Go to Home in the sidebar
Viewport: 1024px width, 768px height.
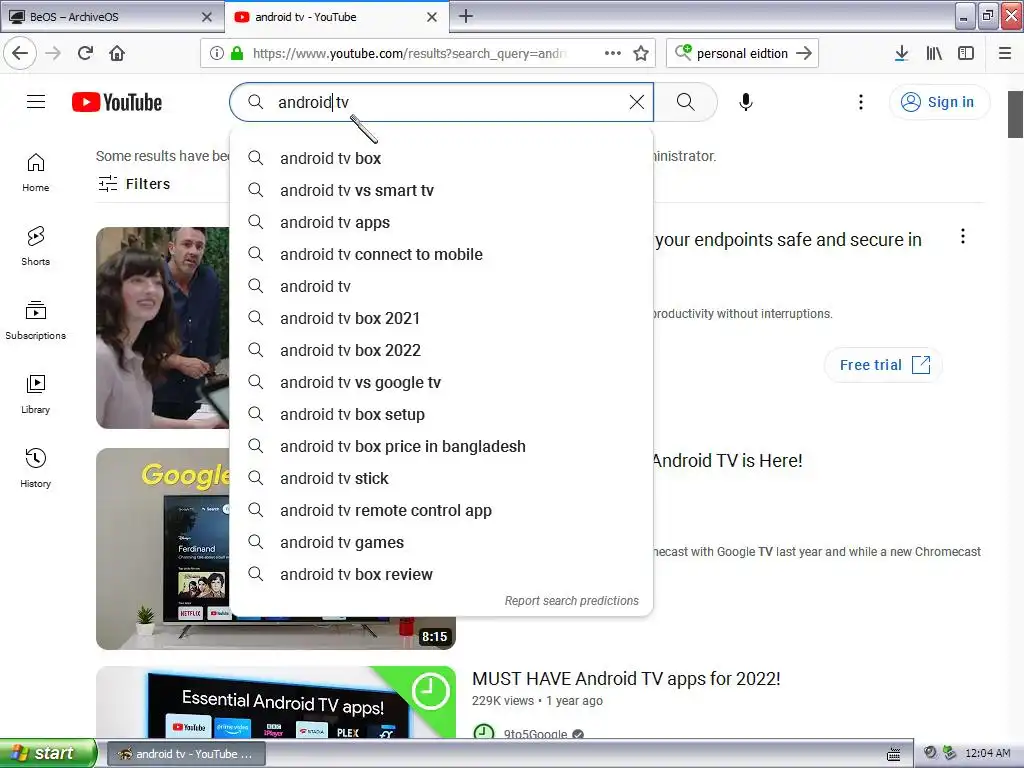click(x=35, y=172)
